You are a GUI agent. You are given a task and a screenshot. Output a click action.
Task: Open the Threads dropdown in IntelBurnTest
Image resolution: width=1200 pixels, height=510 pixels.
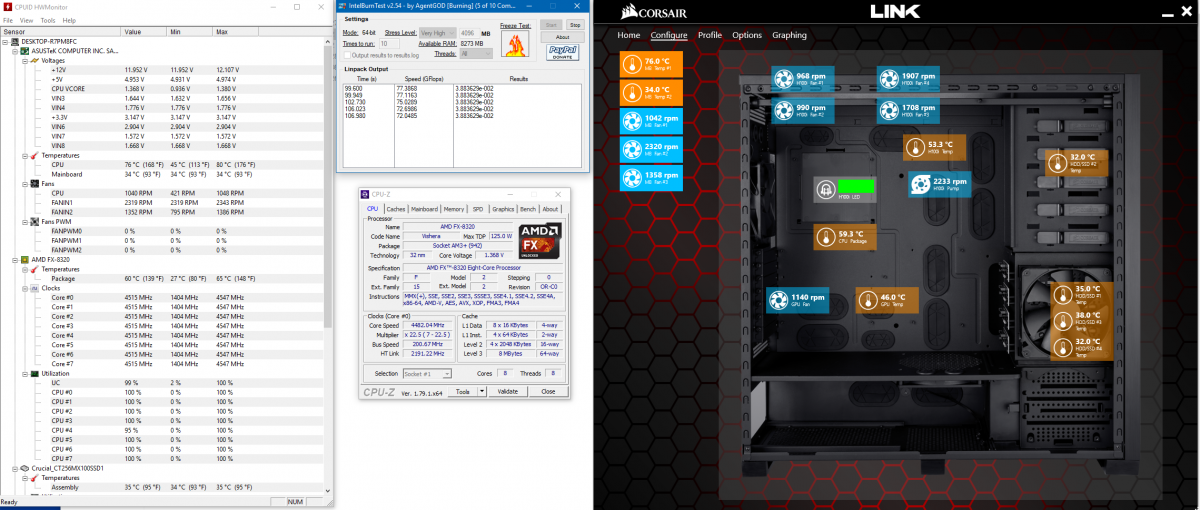[x=476, y=54]
